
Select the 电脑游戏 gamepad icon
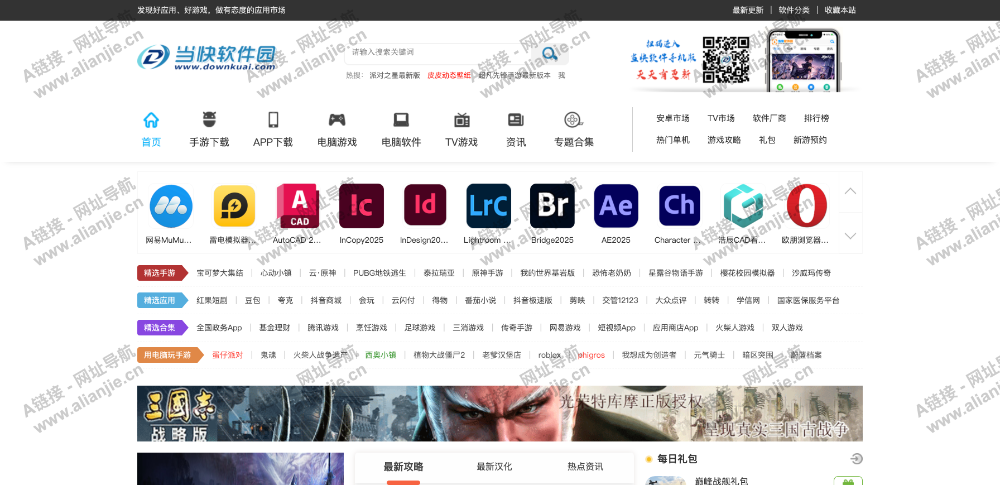point(337,119)
